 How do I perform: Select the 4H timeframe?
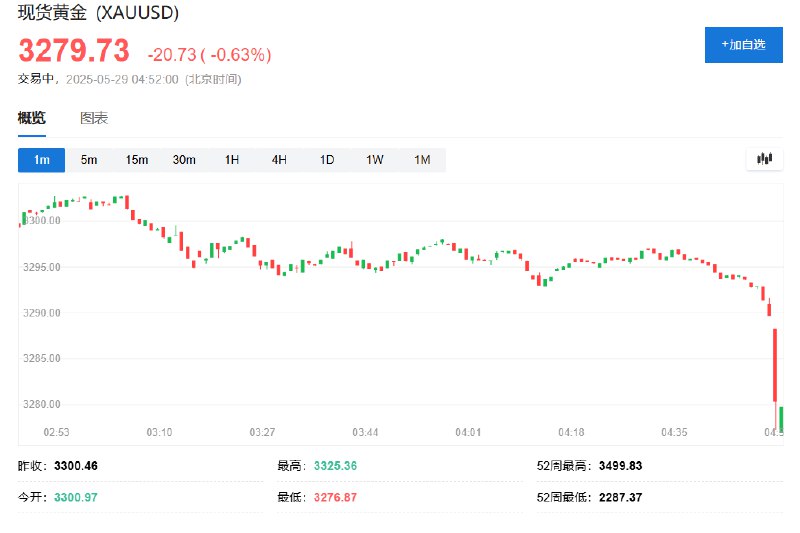[x=279, y=160]
